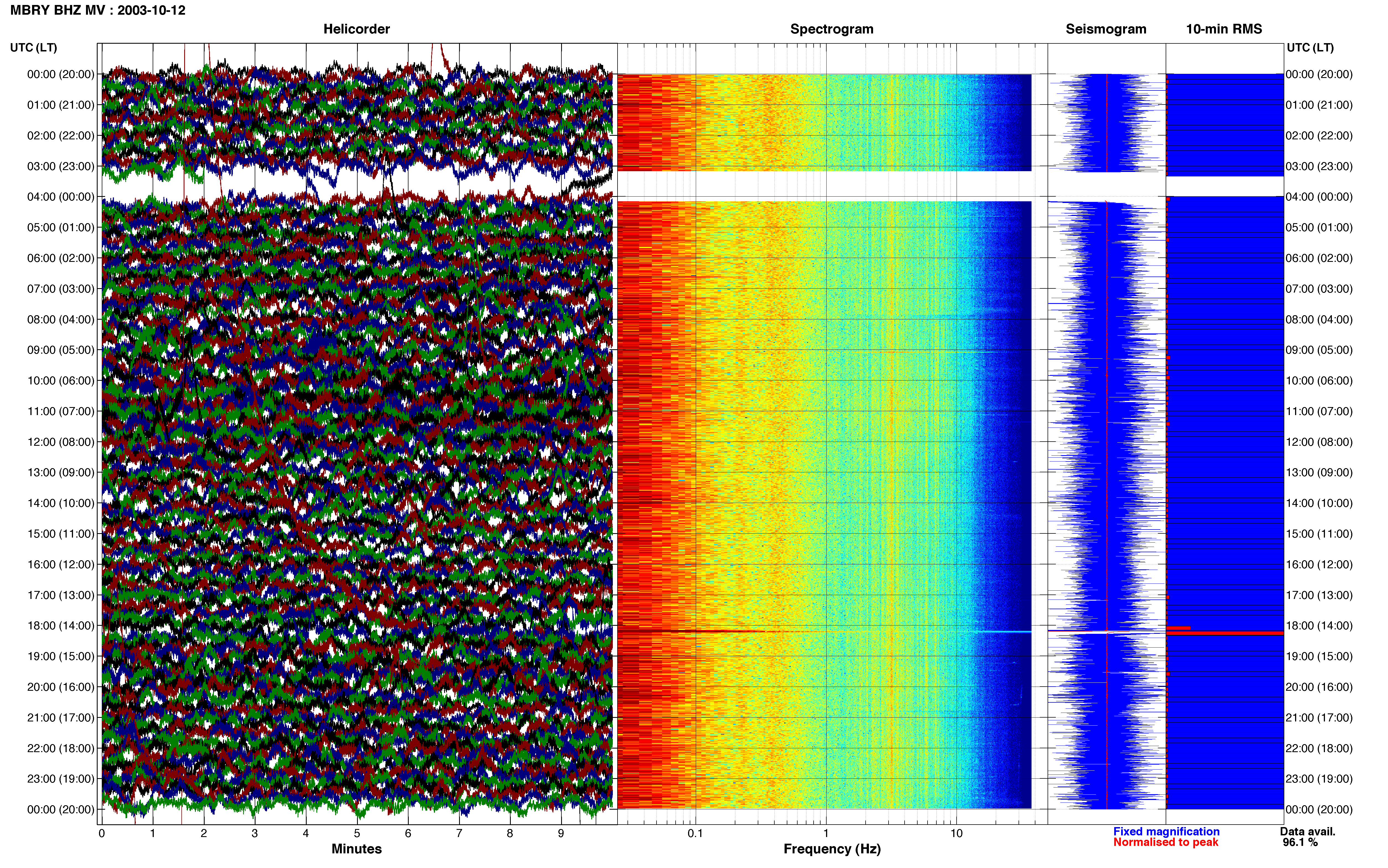This screenshot has height=868, width=1388.
Task: Click the Normalised to peak legend text
Action: [1165, 842]
